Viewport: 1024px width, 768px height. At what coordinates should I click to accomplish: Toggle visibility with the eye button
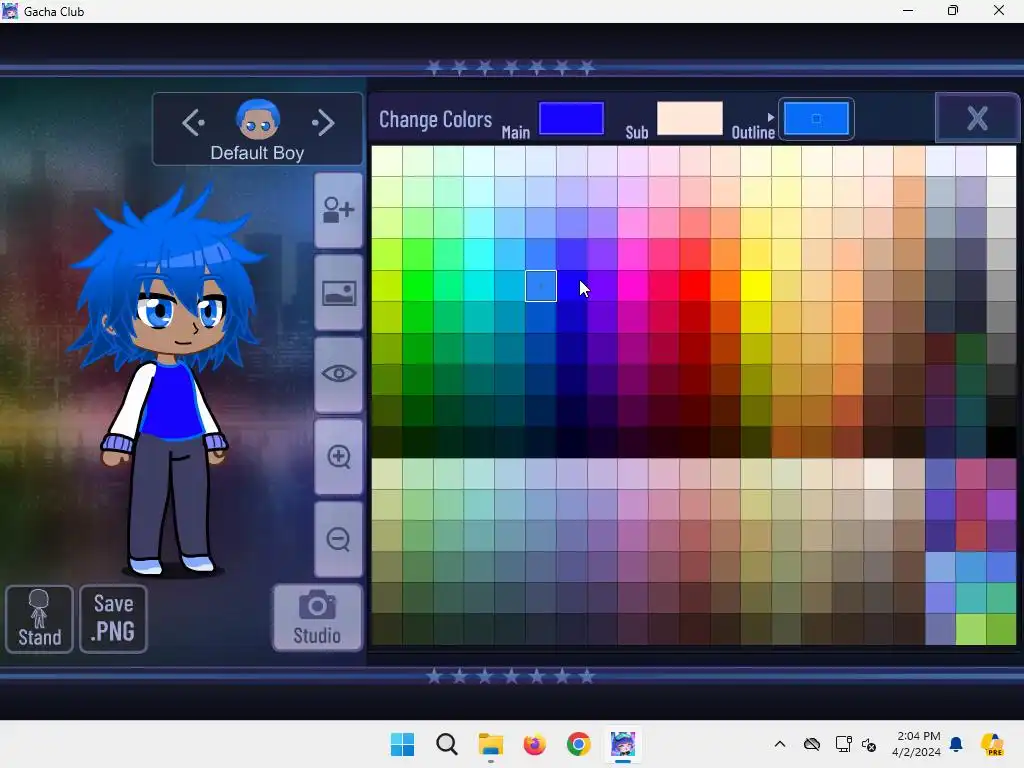click(x=338, y=374)
